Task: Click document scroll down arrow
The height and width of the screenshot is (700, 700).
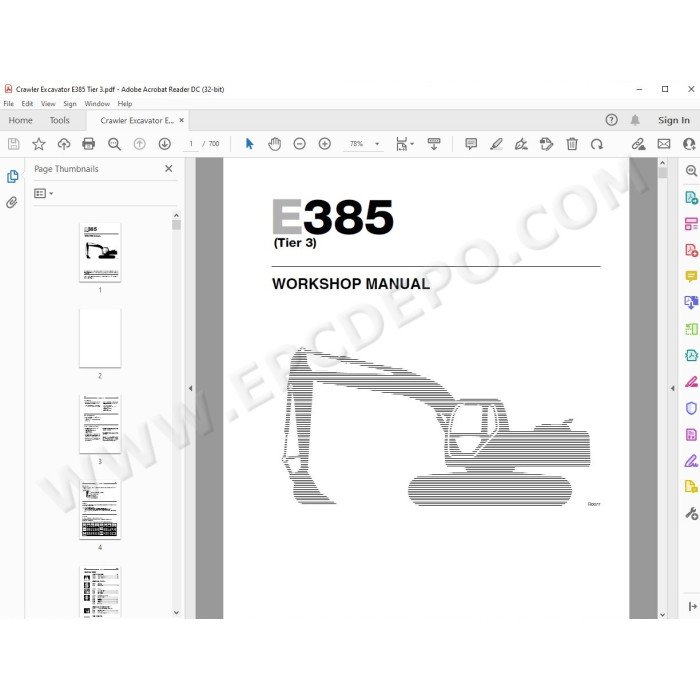Action: click(662, 614)
